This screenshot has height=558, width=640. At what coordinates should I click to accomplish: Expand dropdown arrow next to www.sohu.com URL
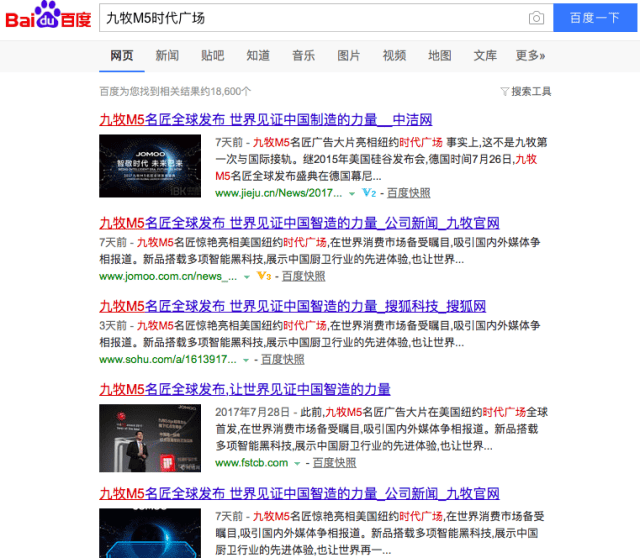246,360
